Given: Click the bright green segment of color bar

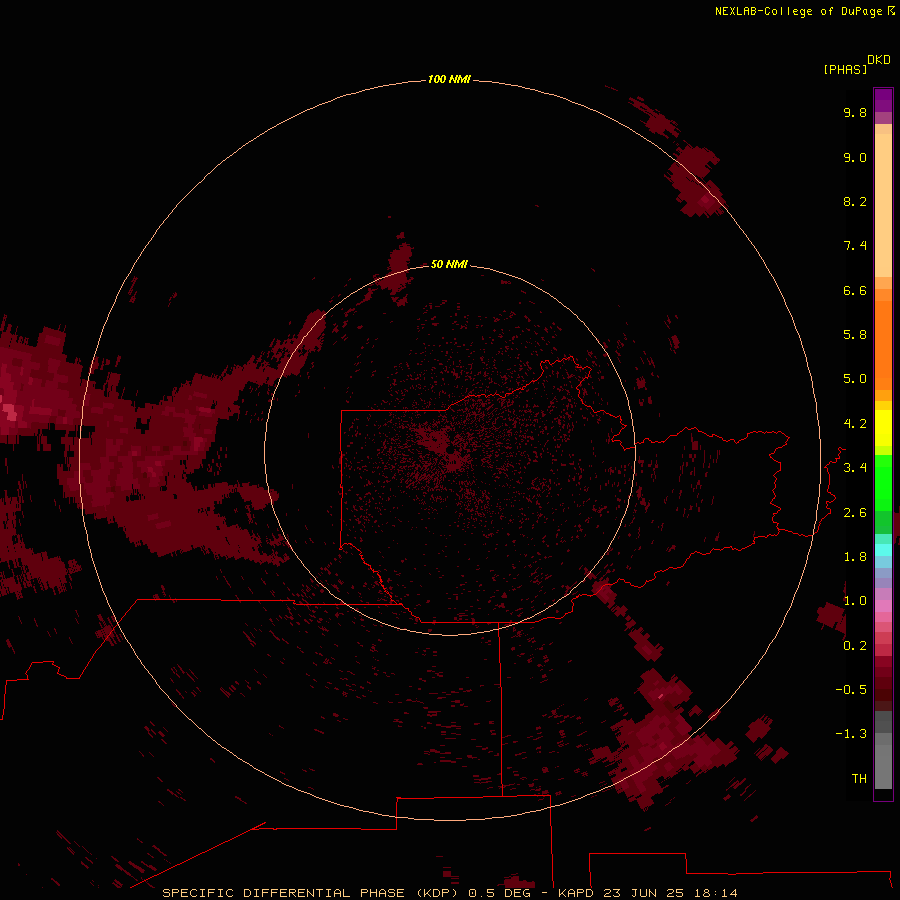Looking at the screenshot, I should [x=883, y=482].
